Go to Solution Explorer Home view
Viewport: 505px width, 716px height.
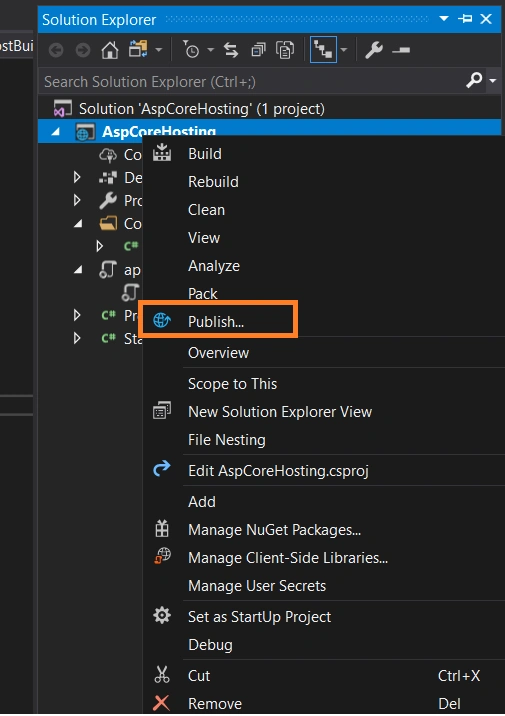110,50
